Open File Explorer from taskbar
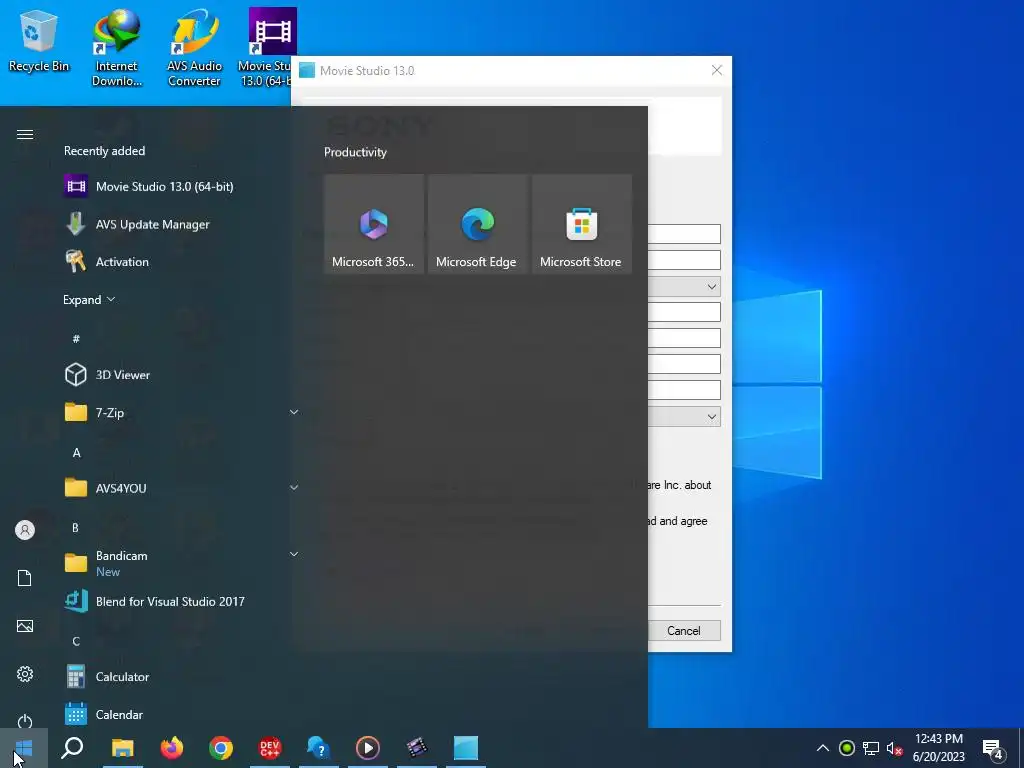 coord(122,748)
